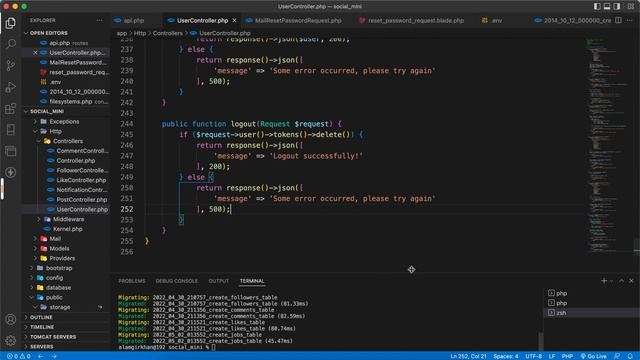Image resolution: width=640 pixels, height=360 pixels.
Task: Open Accounts icon in activity bar
Action: click(x=11, y=319)
